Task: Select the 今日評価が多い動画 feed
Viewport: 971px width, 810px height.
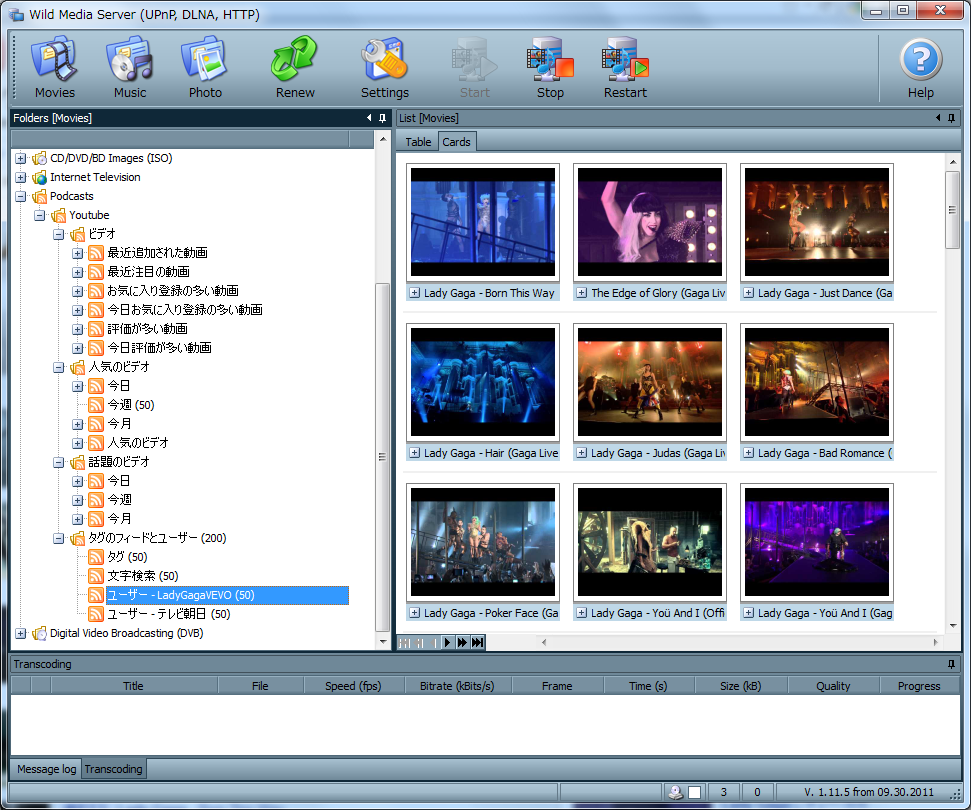Action: (x=159, y=347)
